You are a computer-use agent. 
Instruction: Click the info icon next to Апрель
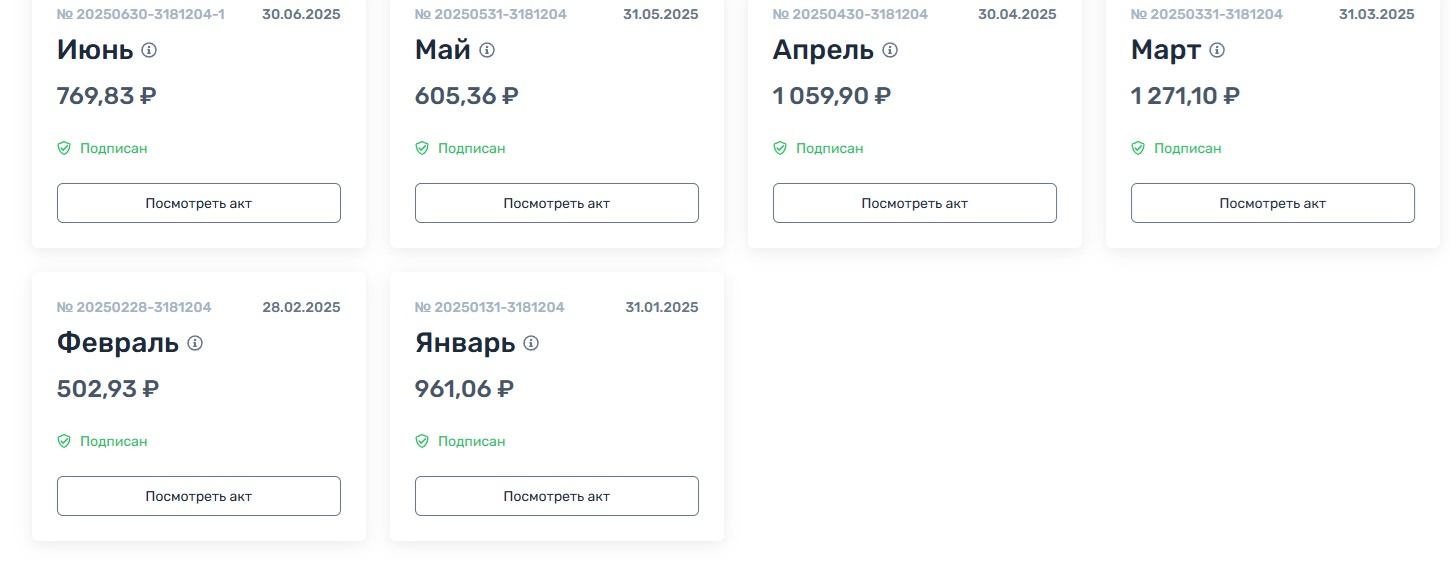[x=890, y=50]
